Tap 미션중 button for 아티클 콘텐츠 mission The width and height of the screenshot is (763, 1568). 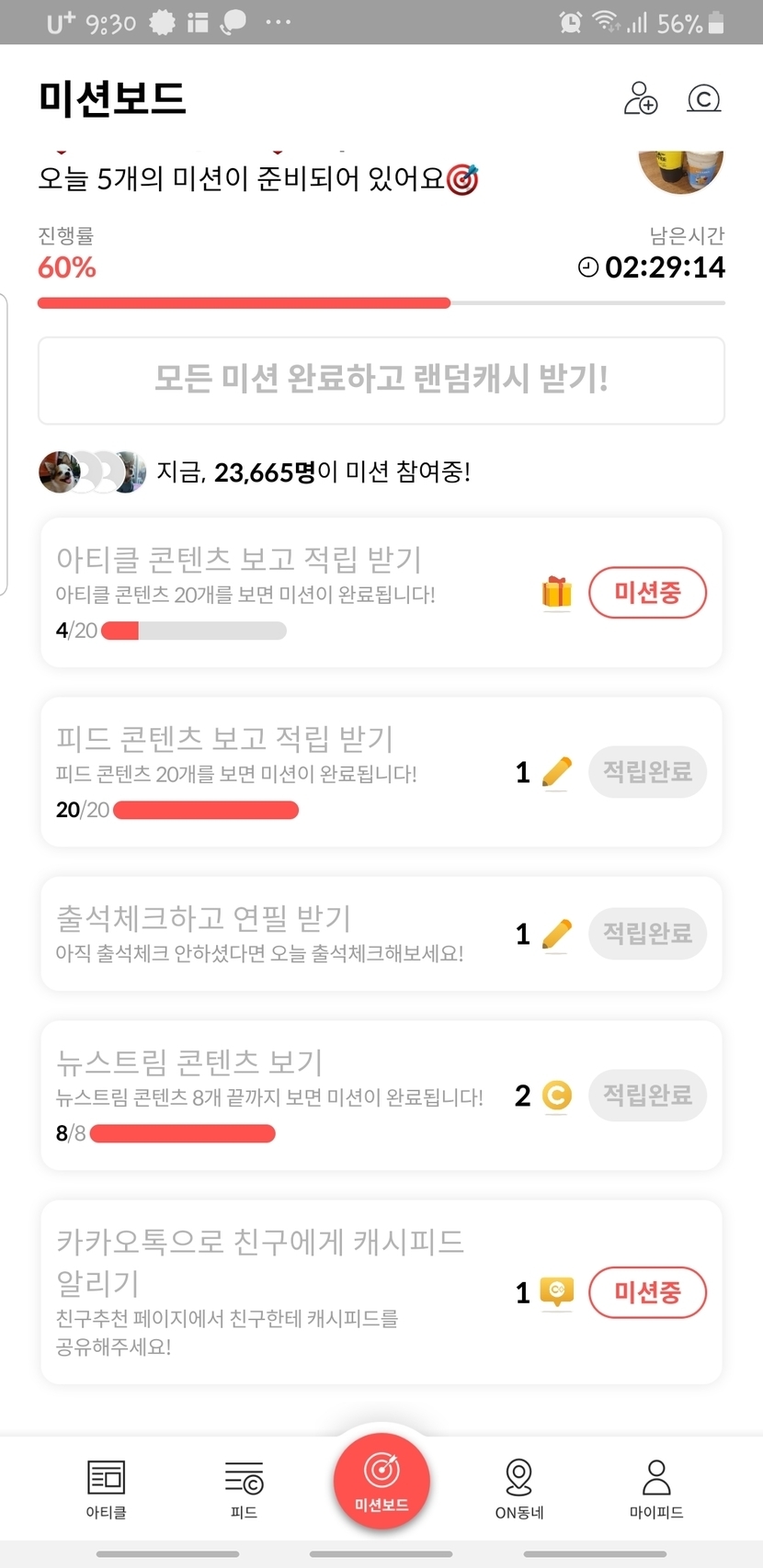pos(647,593)
